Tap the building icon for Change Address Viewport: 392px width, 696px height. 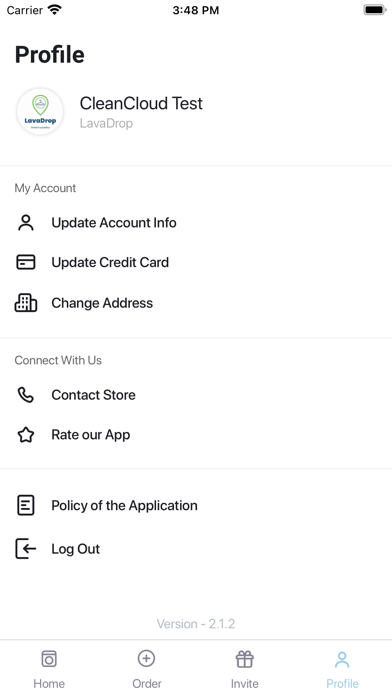tap(26, 303)
